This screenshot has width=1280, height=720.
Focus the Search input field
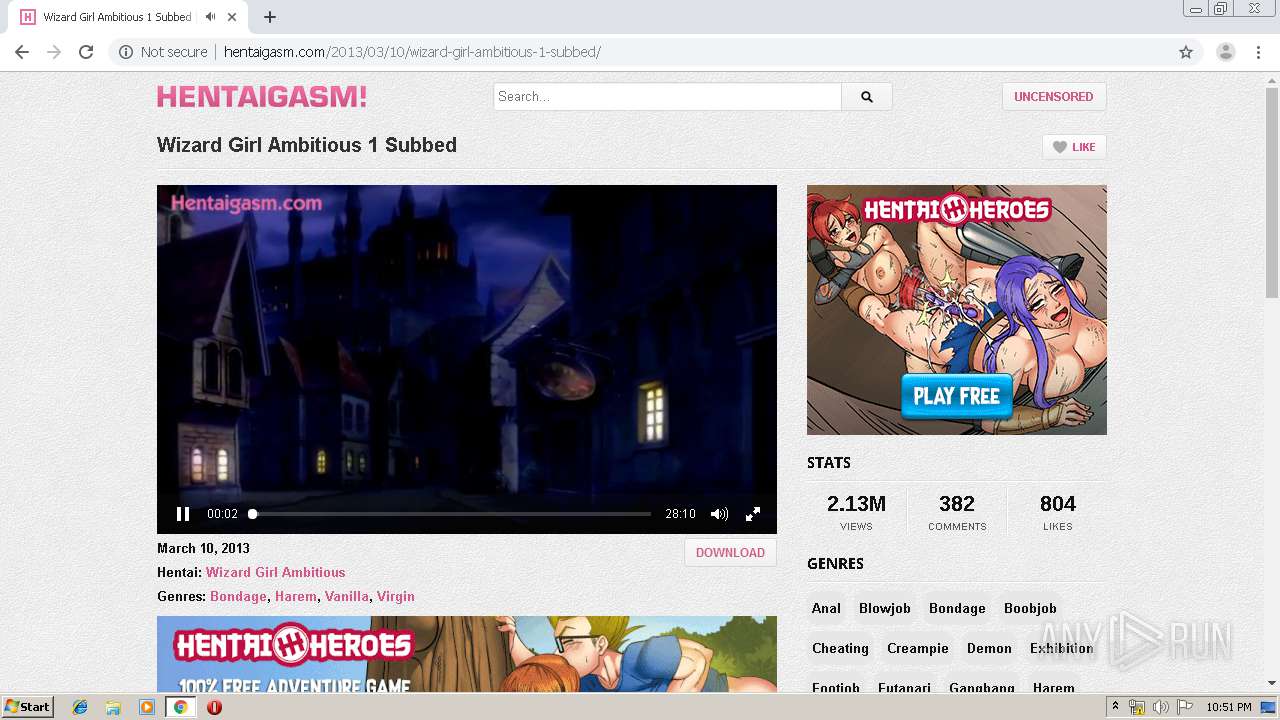pyautogui.click(x=668, y=97)
